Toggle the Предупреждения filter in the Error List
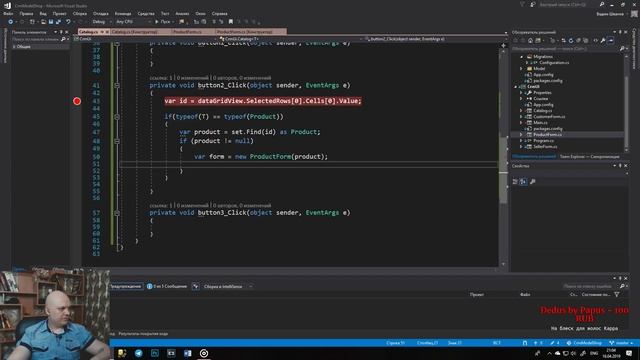Image resolution: width=640 pixels, height=360 pixels. pos(126,287)
